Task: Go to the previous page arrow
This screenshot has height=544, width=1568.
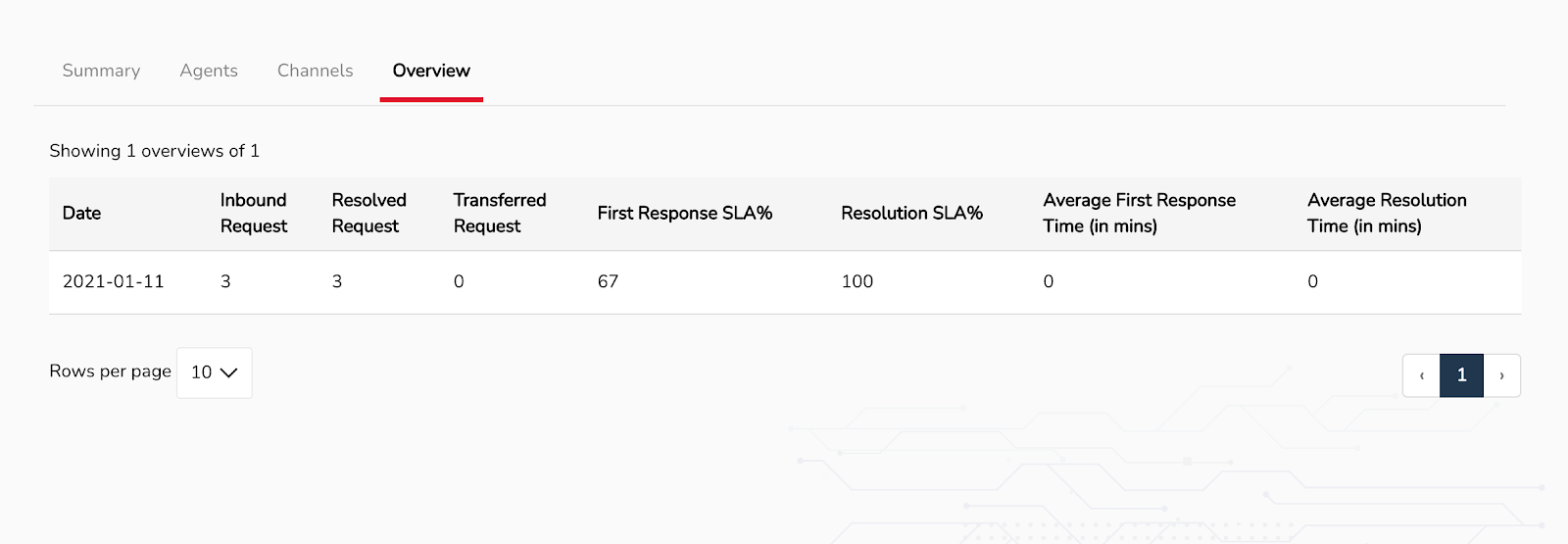Action: click(x=1421, y=375)
